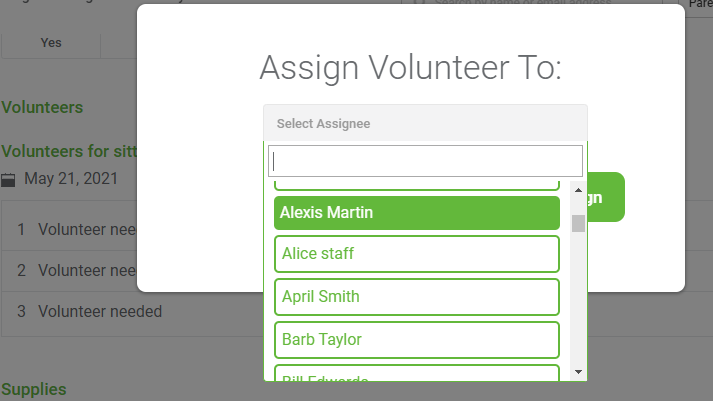Click the scrollbar track below the thumb

pyautogui.click(x=578, y=299)
